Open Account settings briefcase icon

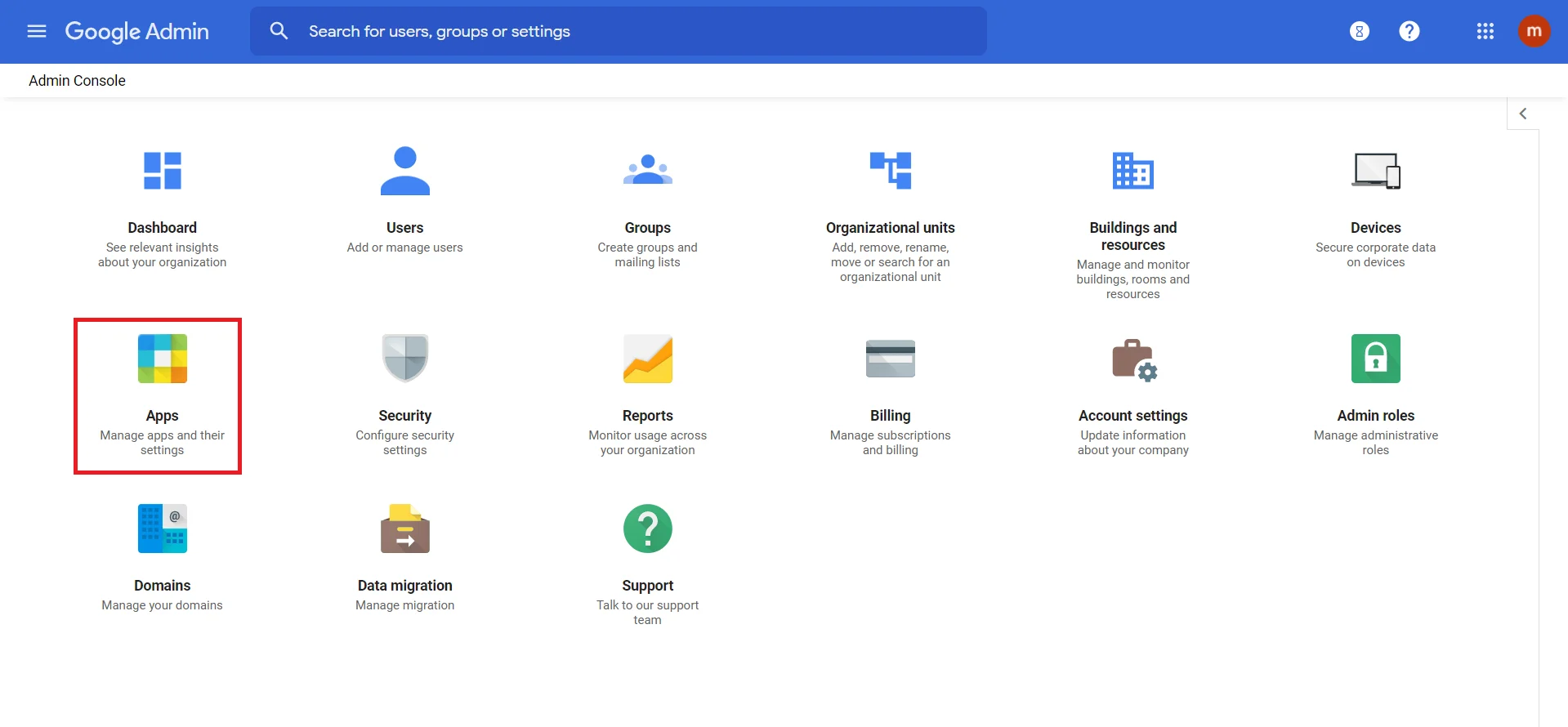click(1132, 359)
